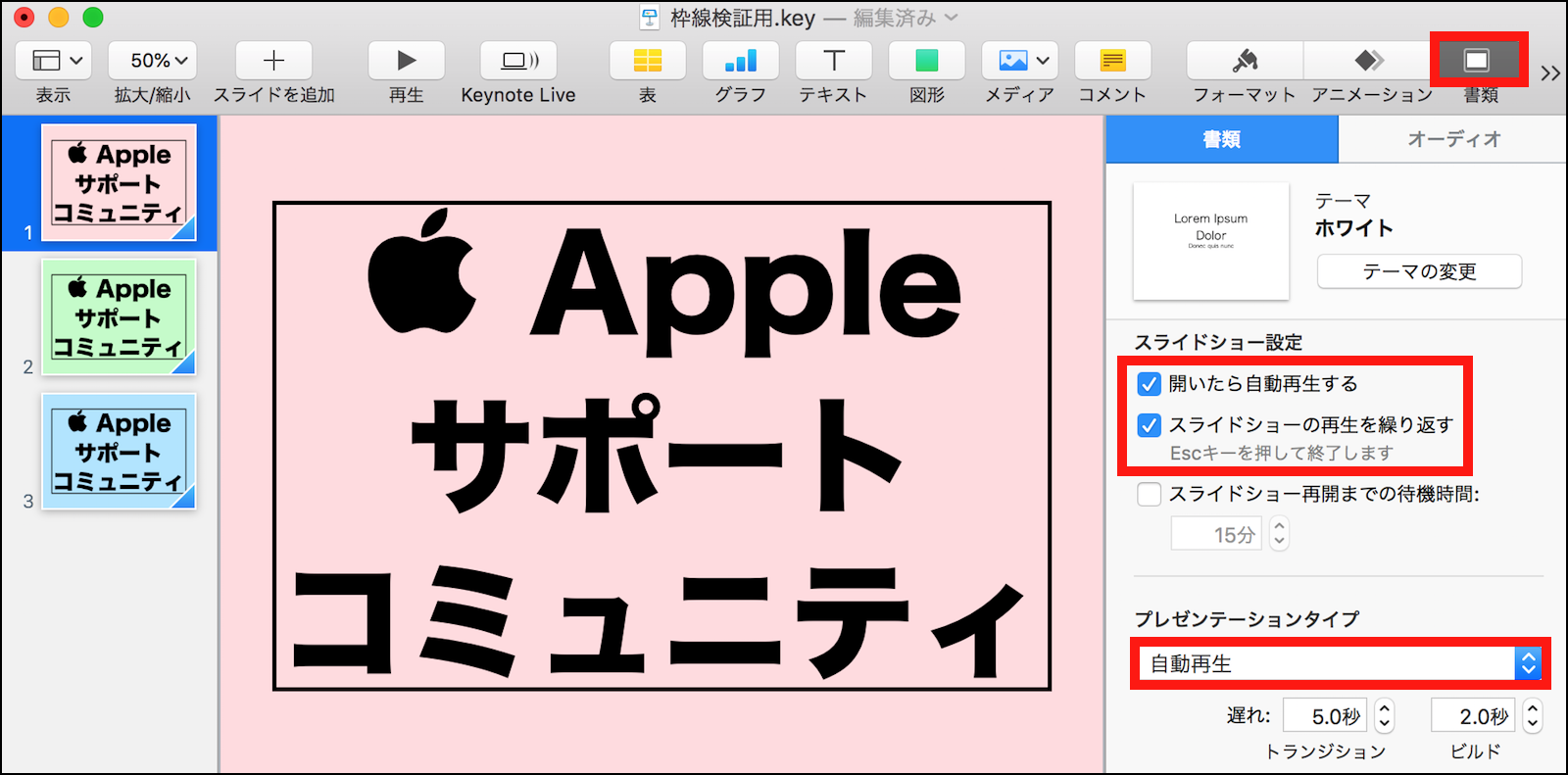Open the Format (フォーマット) inspector
This screenshot has width=1568, height=775.
[x=1245, y=61]
